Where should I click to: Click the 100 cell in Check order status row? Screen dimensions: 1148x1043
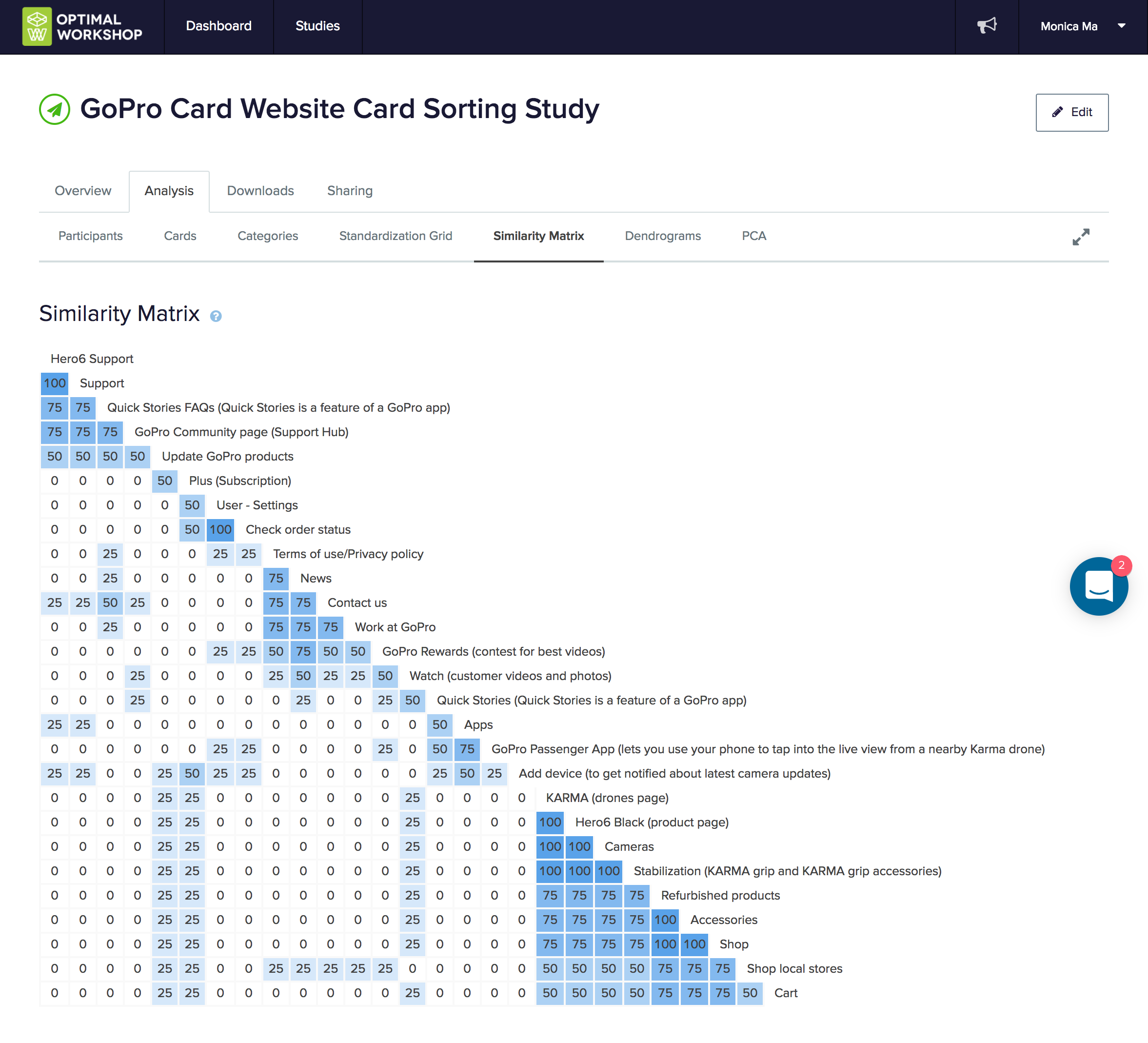[x=220, y=530]
